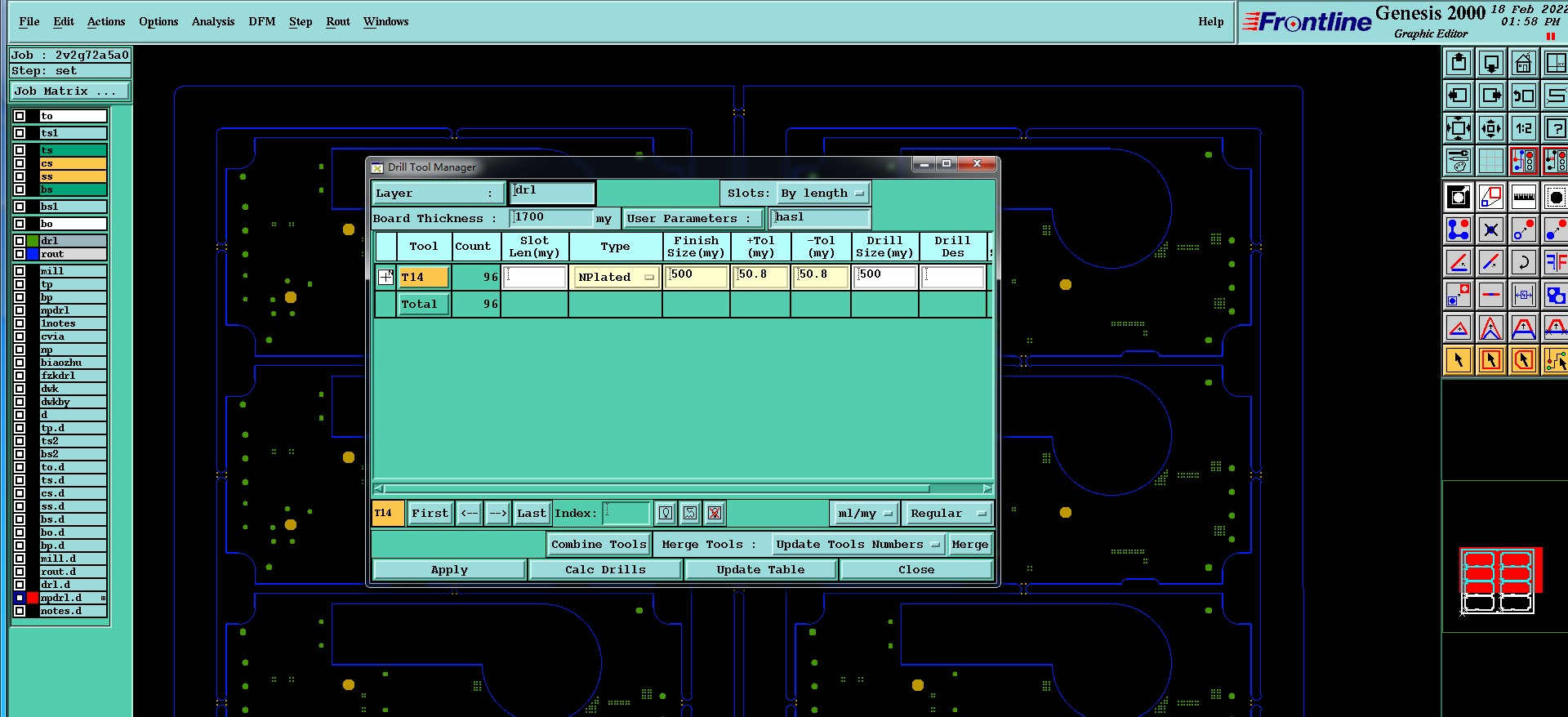Click the pan right icon
The height and width of the screenshot is (717, 1568).
point(1491,96)
